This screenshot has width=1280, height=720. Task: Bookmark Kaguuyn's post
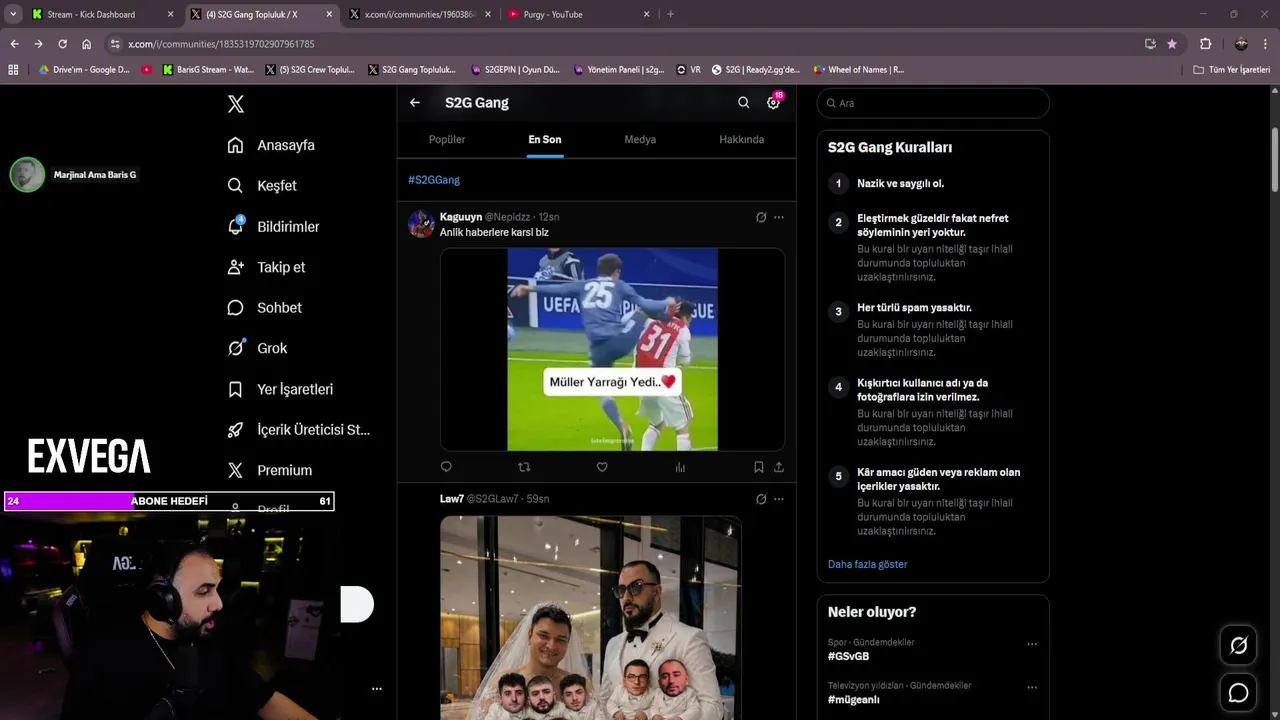pyautogui.click(x=759, y=467)
